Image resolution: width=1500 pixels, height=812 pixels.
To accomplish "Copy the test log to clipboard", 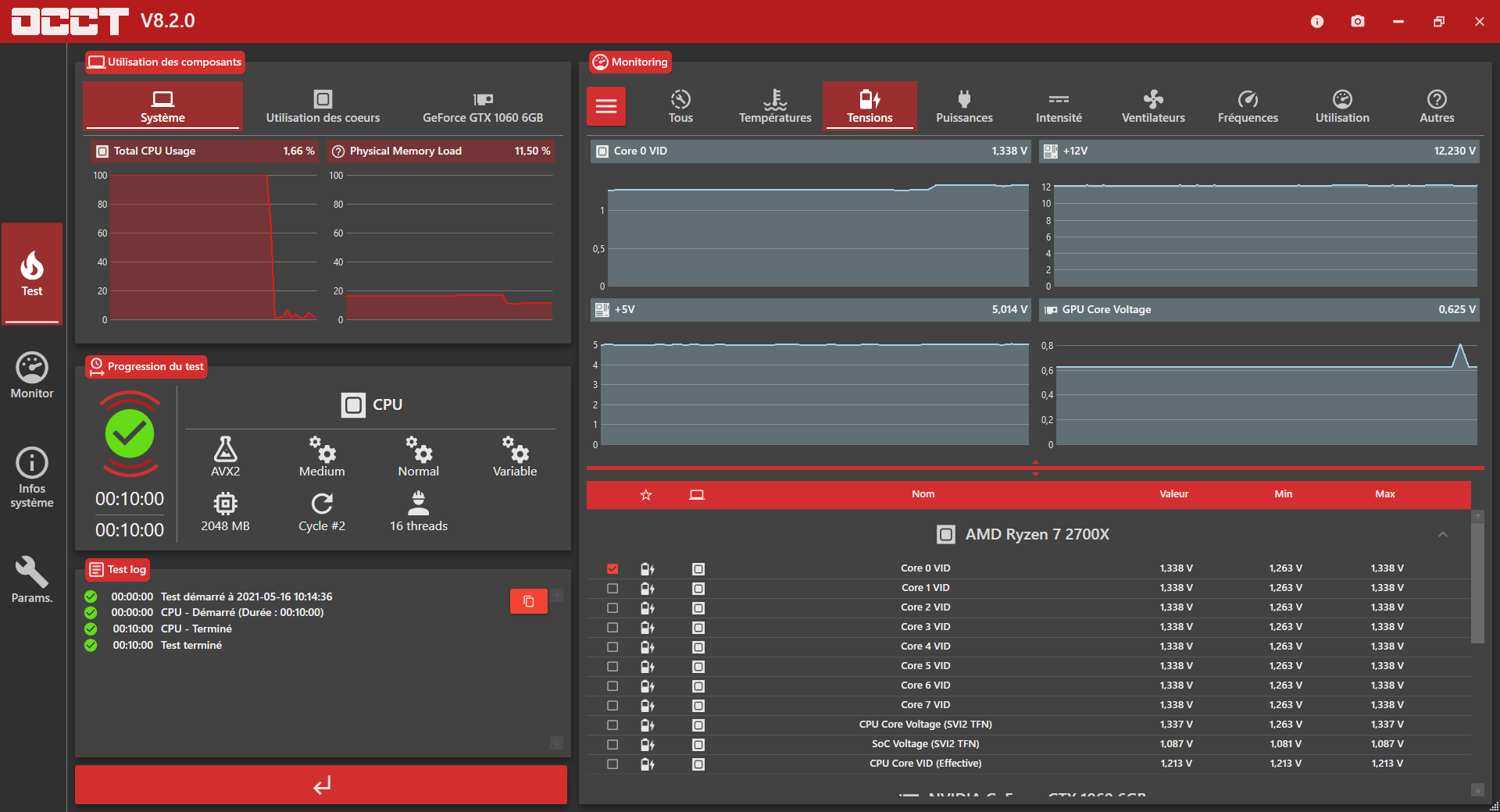I will [x=529, y=601].
